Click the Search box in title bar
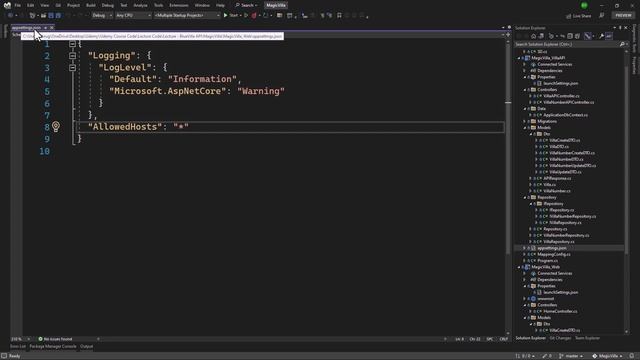The width and height of the screenshot is (640, 360). pyautogui.click(x=247, y=5)
